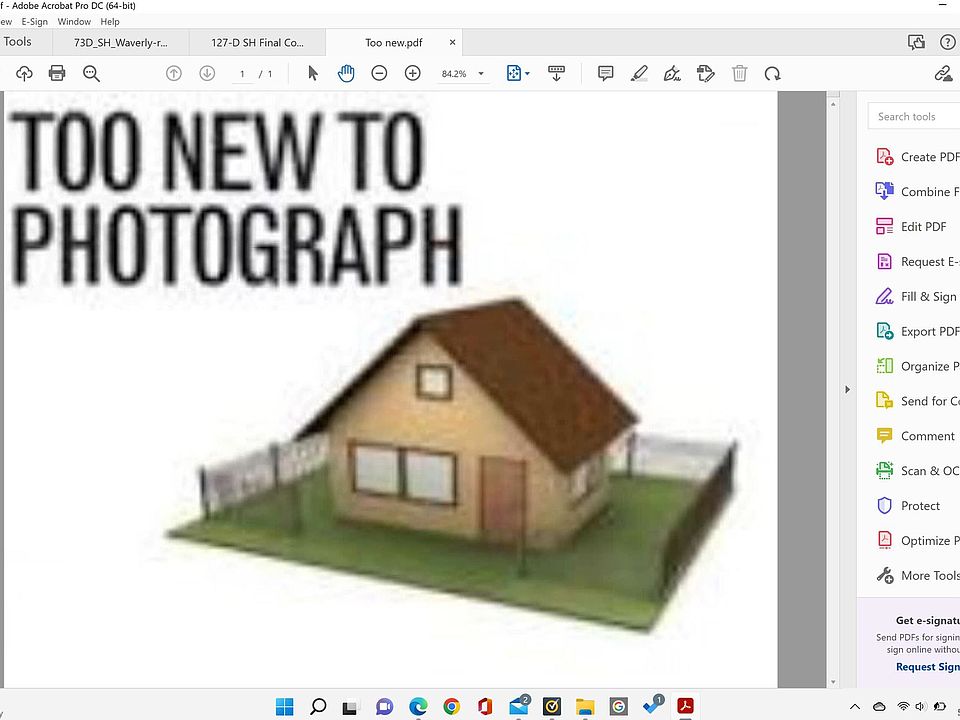
Task: Open the Combine Files tool
Action: [917, 192]
